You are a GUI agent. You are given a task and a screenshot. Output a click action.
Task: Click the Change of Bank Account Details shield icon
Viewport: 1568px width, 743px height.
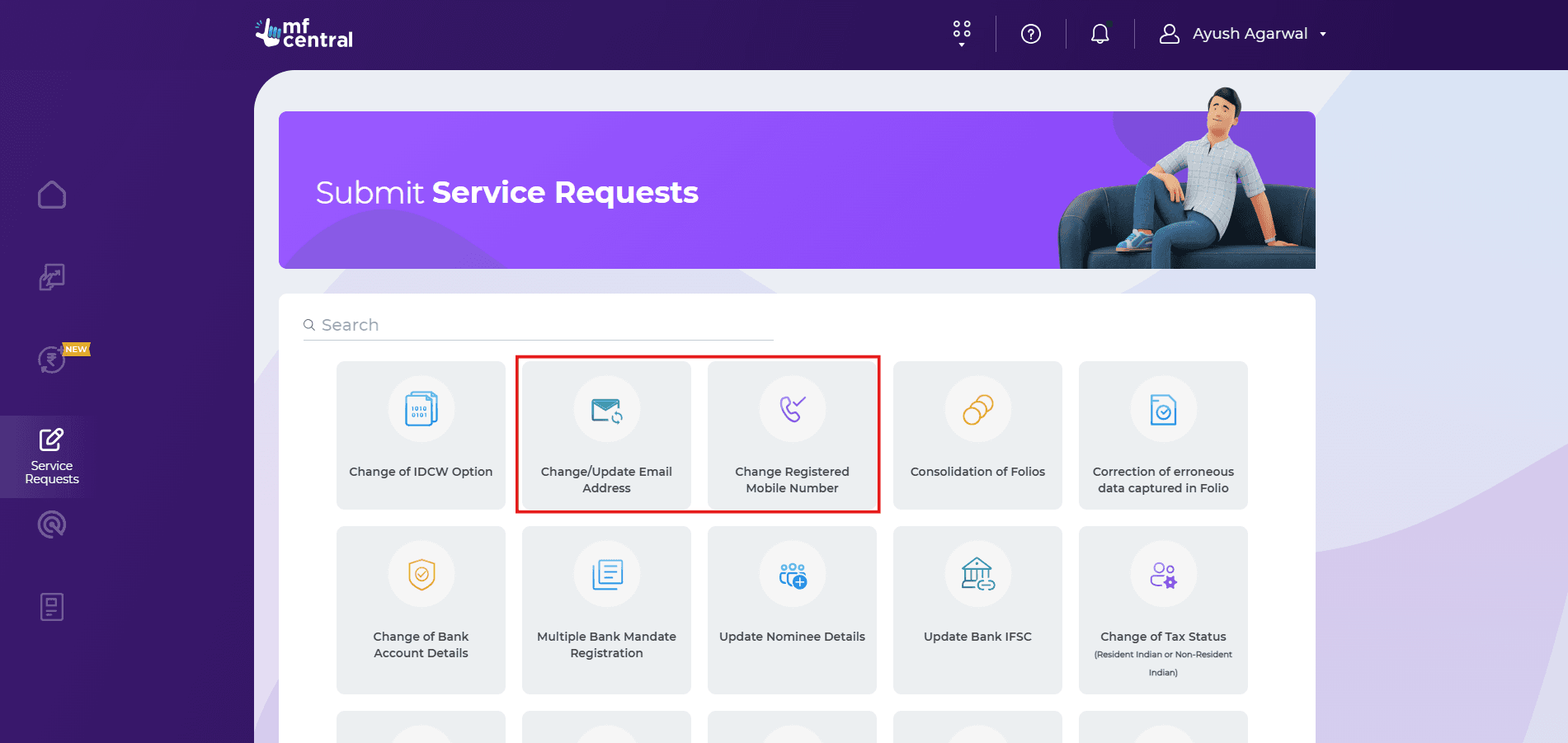point(421,574)
